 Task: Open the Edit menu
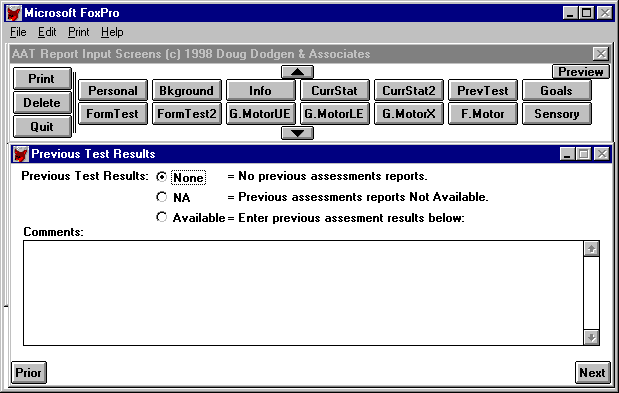pyautogui.click(x=47, y=32)
